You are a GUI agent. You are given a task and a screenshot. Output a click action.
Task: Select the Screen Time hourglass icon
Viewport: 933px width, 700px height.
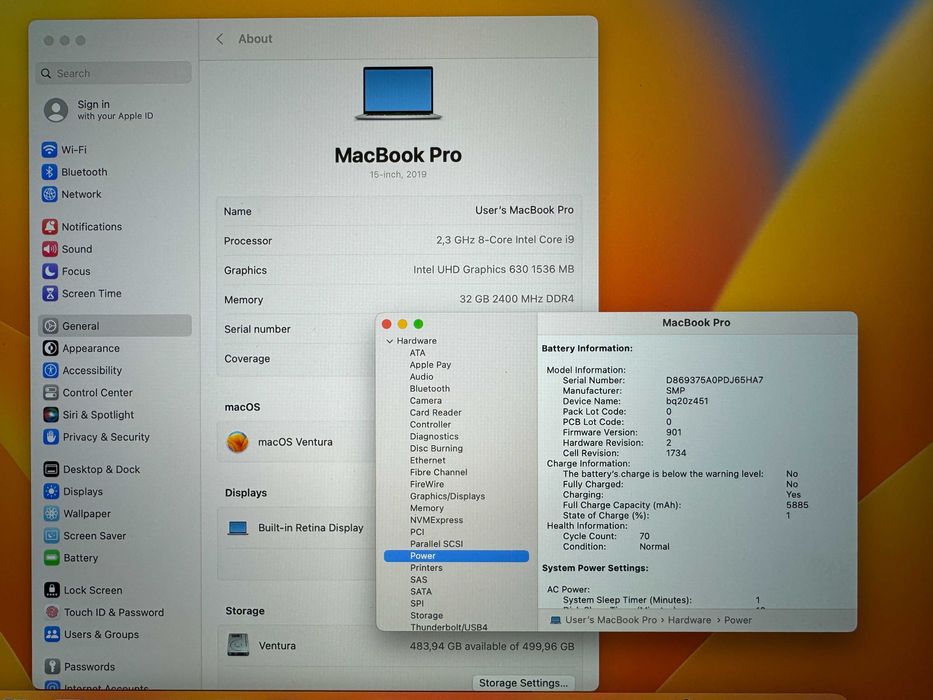[x=50, y=293]
